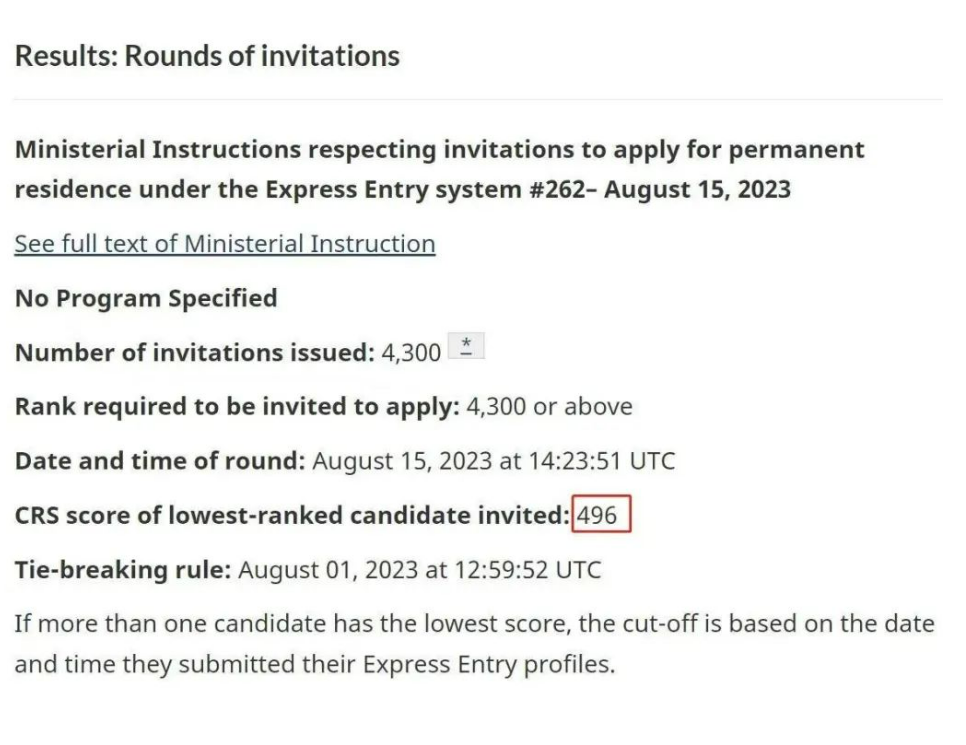
Task: Select the August 01, 2023 at 12:59:52 UTC value
Action: (x=420, y=570)
